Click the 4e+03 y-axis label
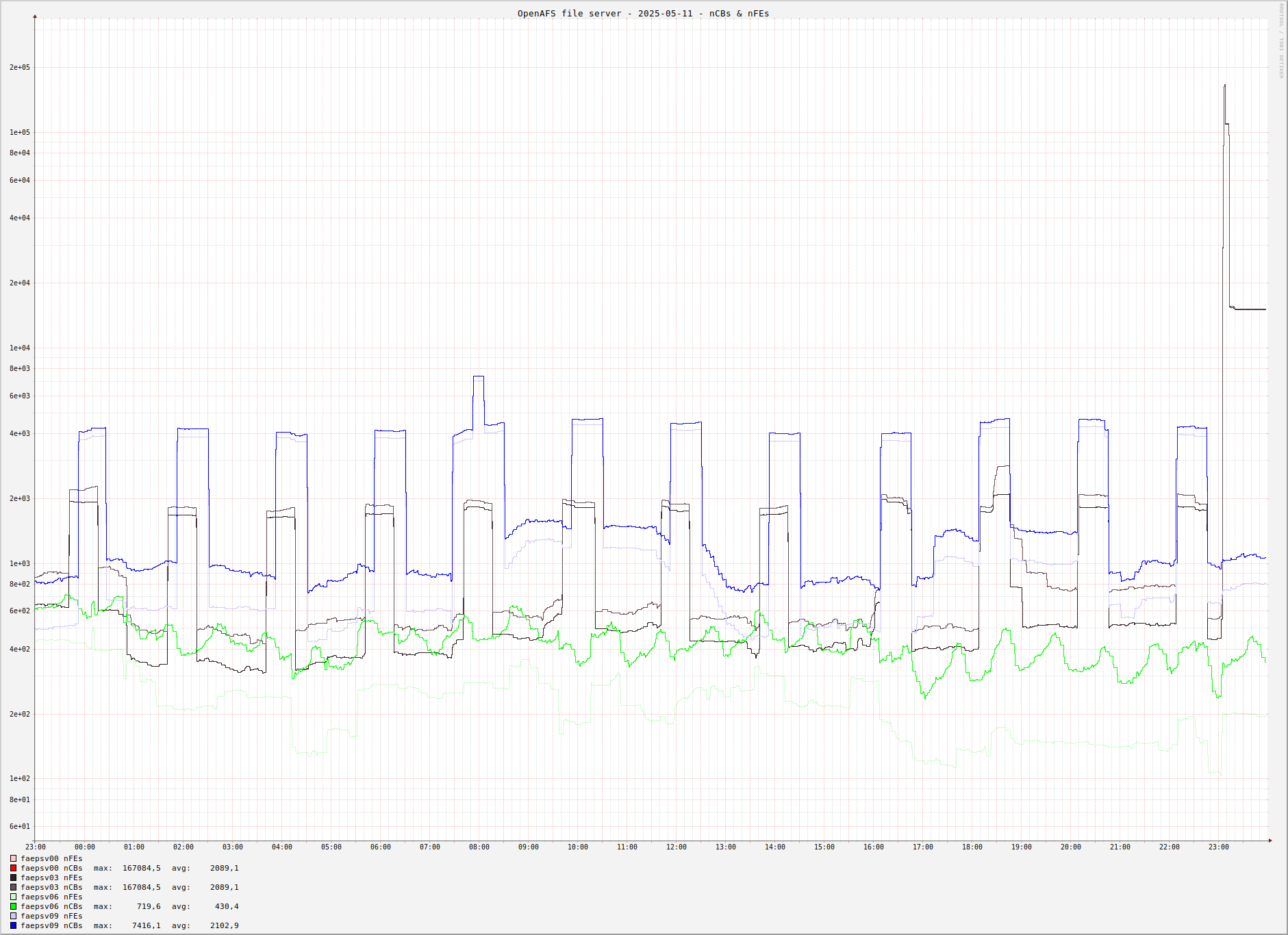 tap(20, 434)
